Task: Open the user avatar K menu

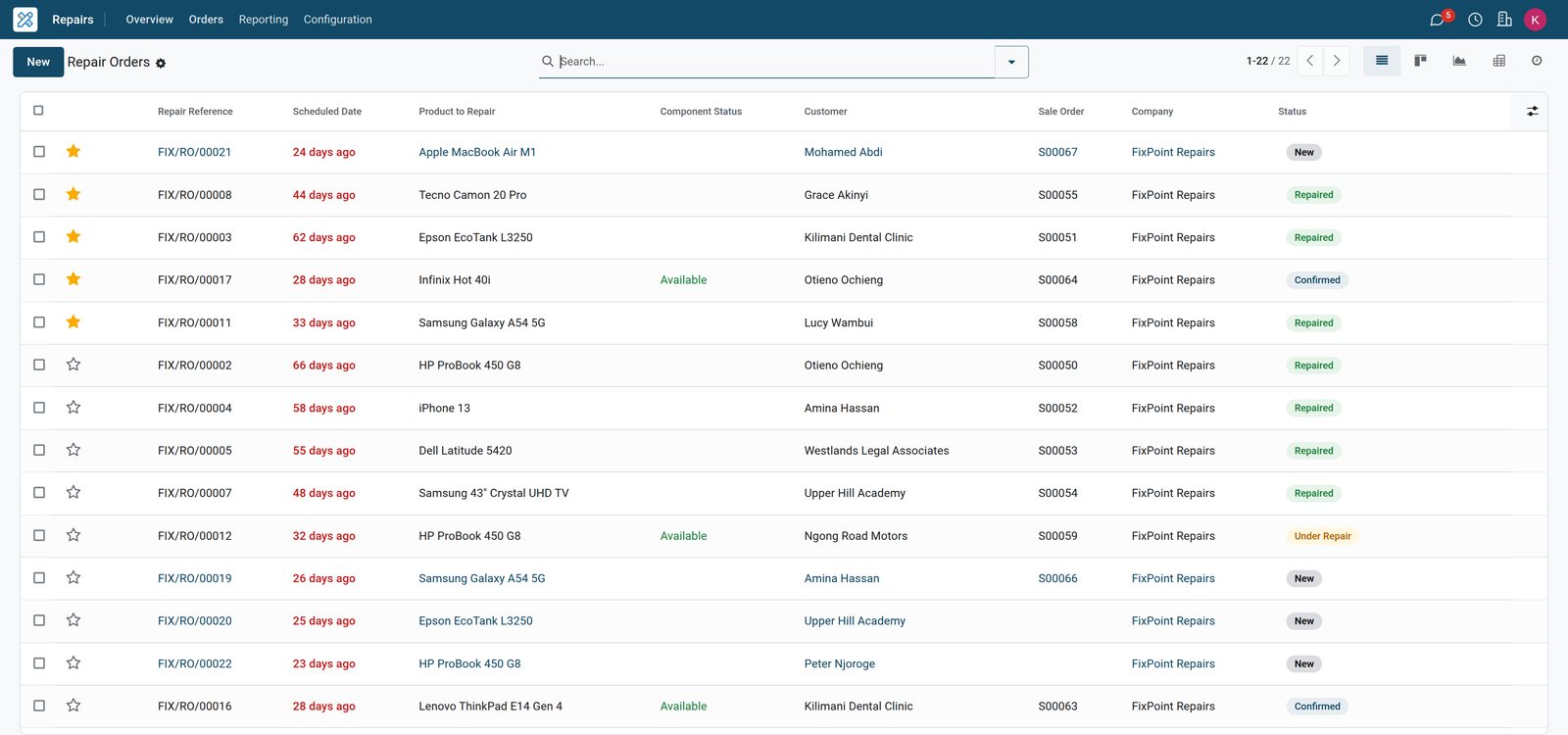Action: click(x=1536, y=20)
